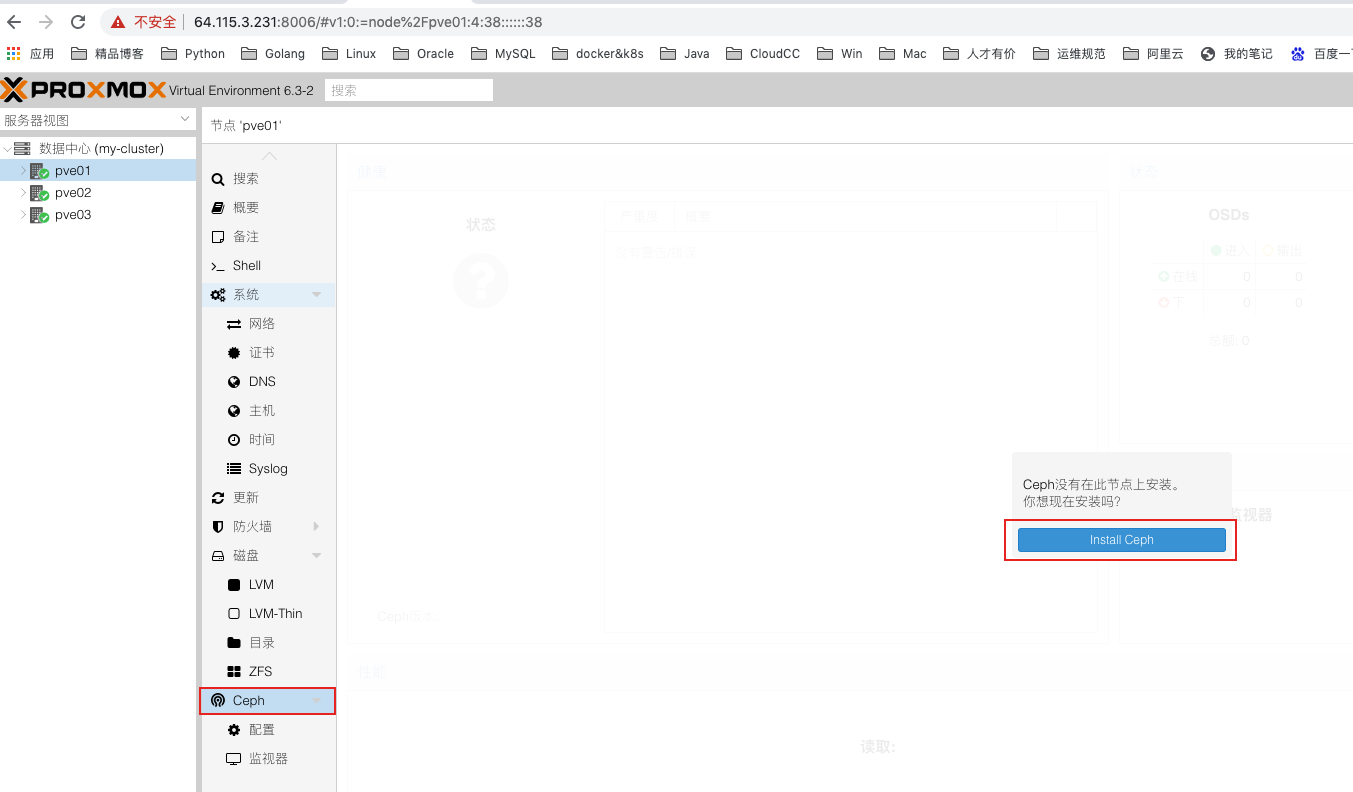Open the Python bookmark folder
Screen dimensions: 1353x792
[193, 54]
